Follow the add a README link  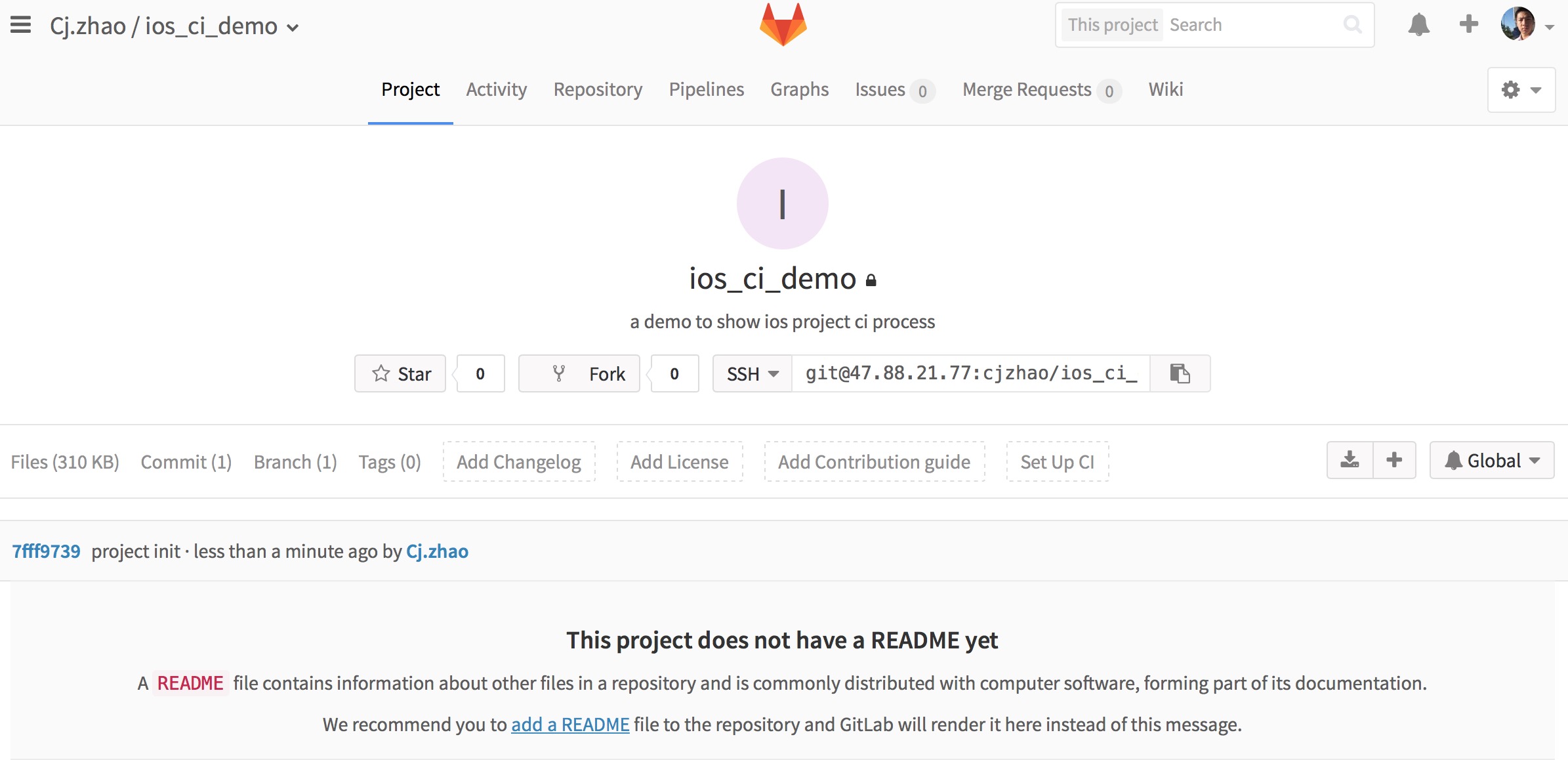(569, 725)
